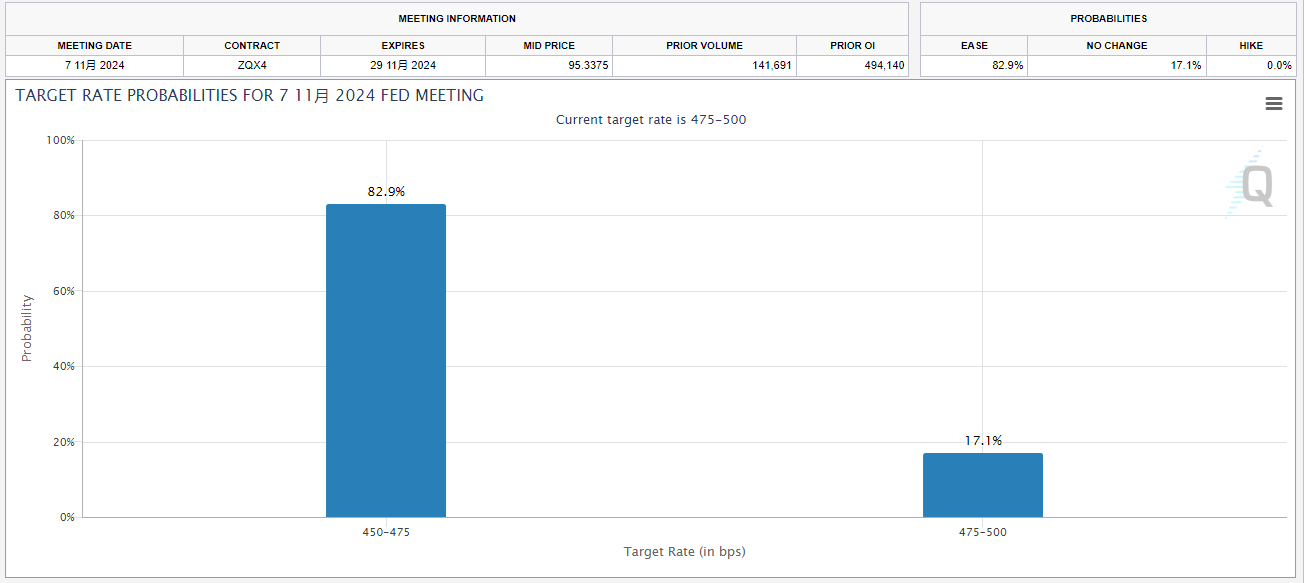Click the 475-500 x-axis label

(982, 532)
